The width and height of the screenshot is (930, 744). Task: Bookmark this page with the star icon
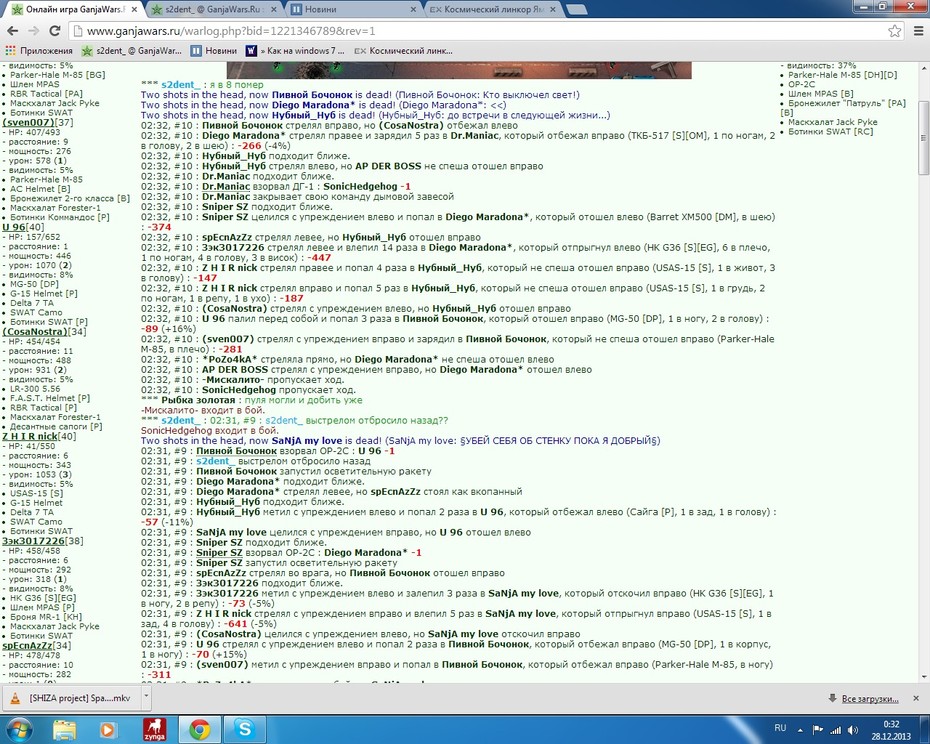(894, 31)
